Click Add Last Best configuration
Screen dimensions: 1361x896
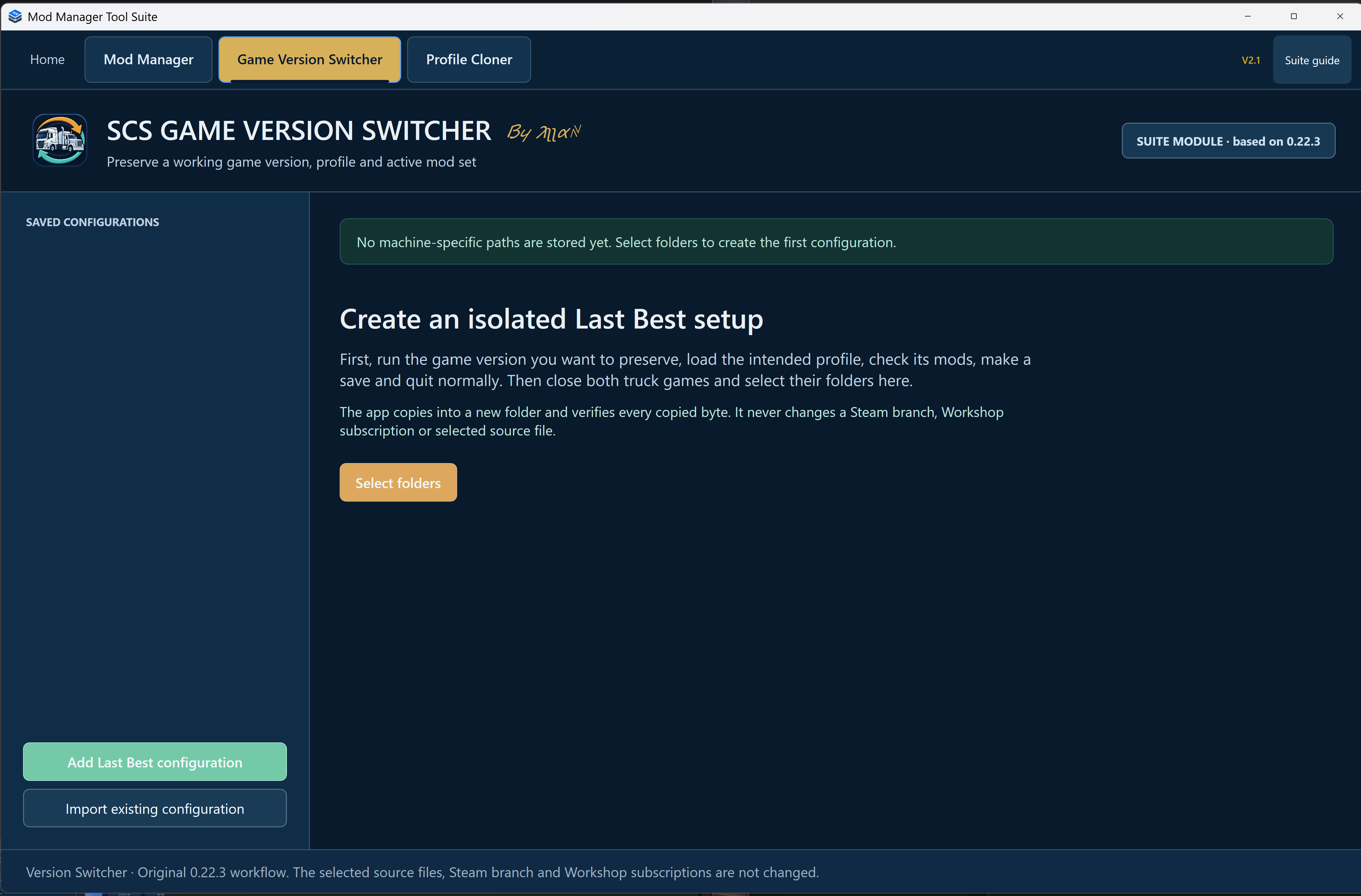pos(155,762)
